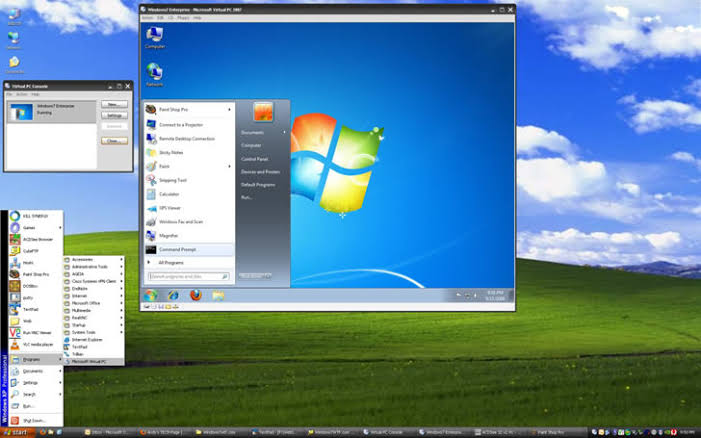Open Control Panel in Windows 7 Start menu
Image resolution: width=701 pixels, height=438 pixels.
tap(254, 159)
